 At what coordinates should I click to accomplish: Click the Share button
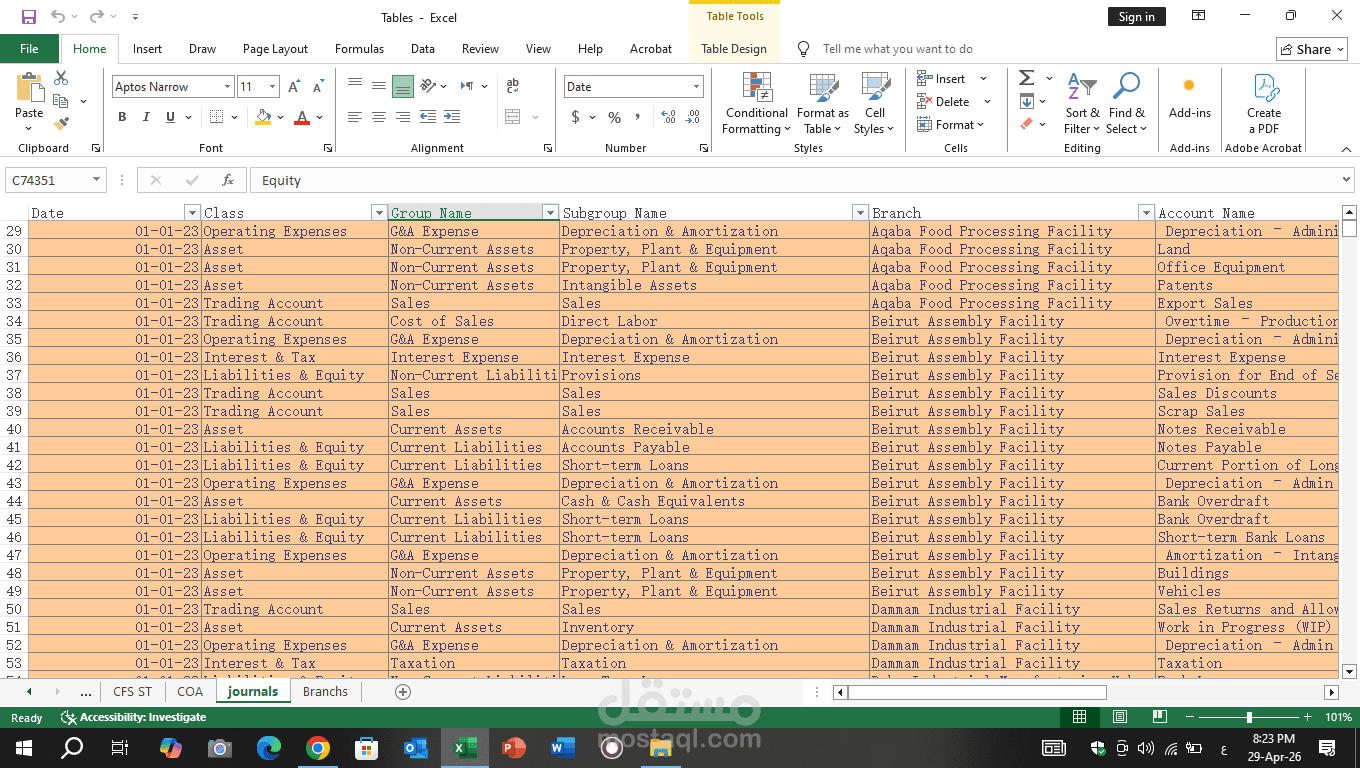[1312, 49]
